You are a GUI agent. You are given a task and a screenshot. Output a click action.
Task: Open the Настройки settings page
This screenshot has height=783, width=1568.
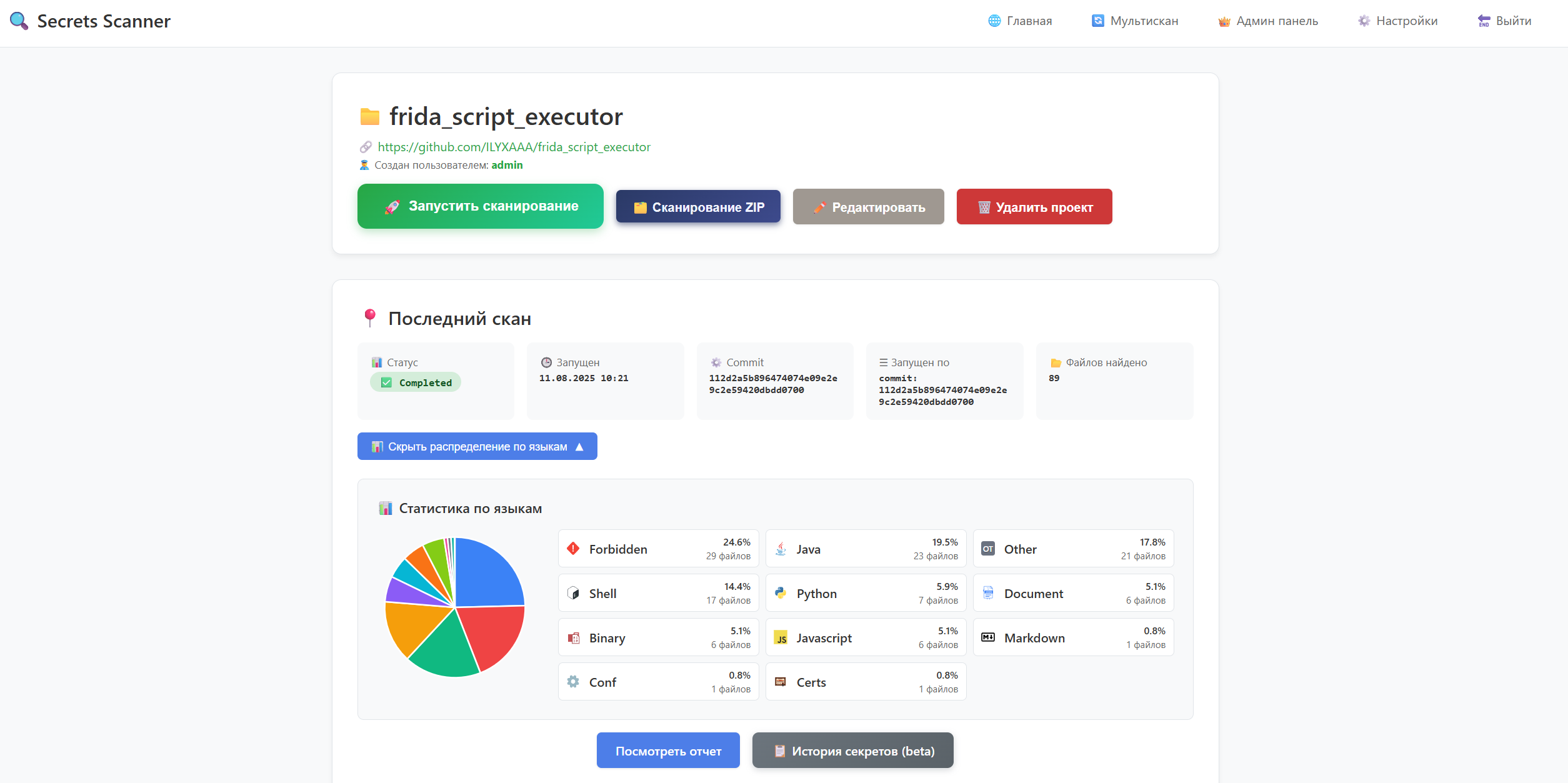pyautogui.click(x=1397, y=21)
